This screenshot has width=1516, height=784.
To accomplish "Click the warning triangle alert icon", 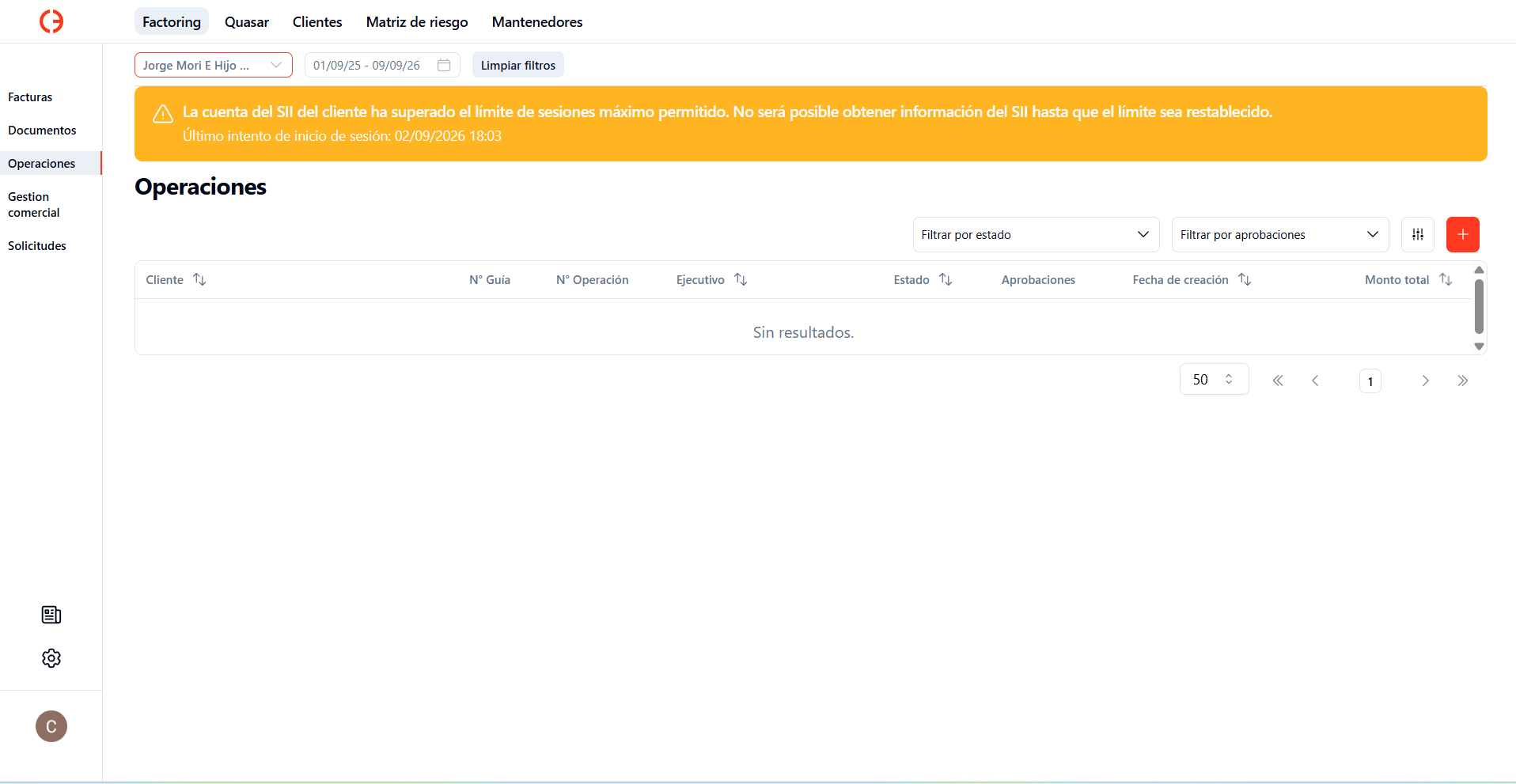I will [x=163, y=114].
